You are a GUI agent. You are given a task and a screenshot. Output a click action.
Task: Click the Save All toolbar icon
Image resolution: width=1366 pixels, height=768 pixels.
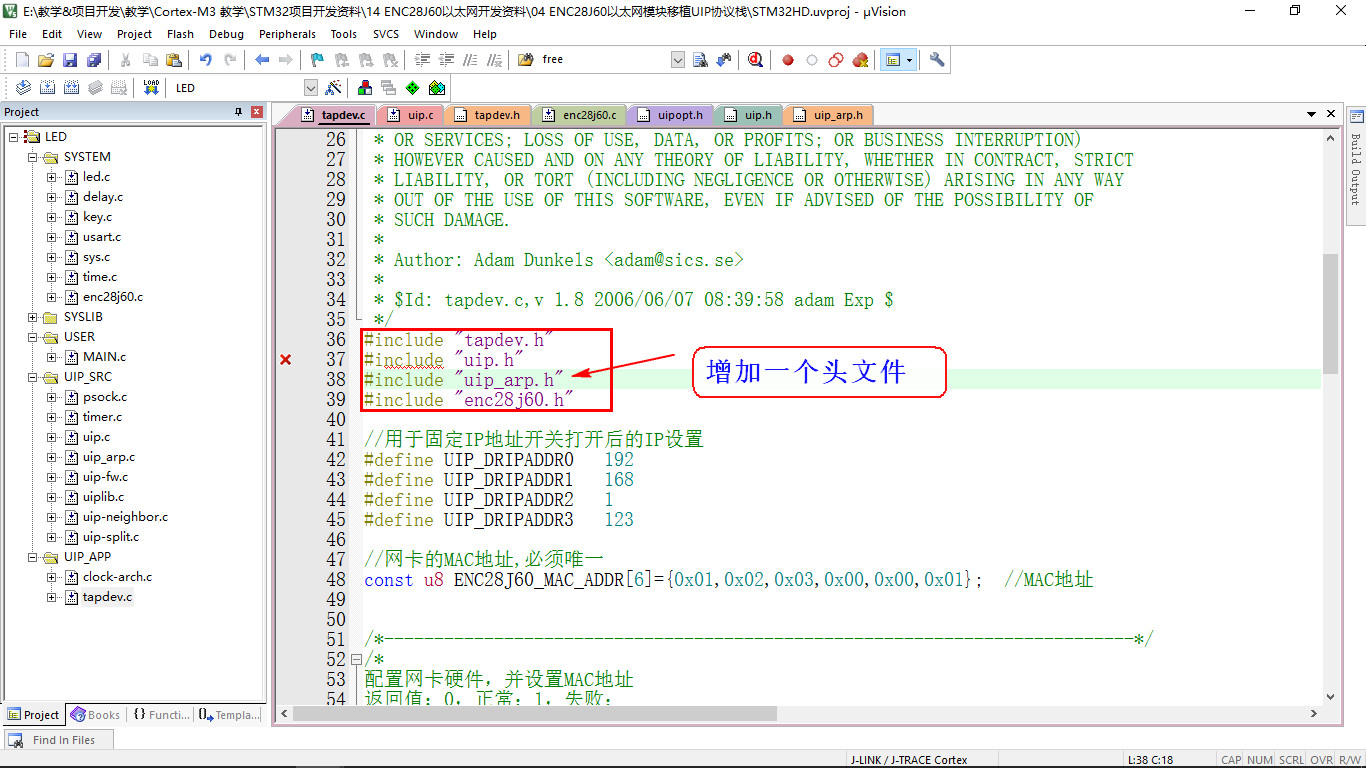[93, 60]
